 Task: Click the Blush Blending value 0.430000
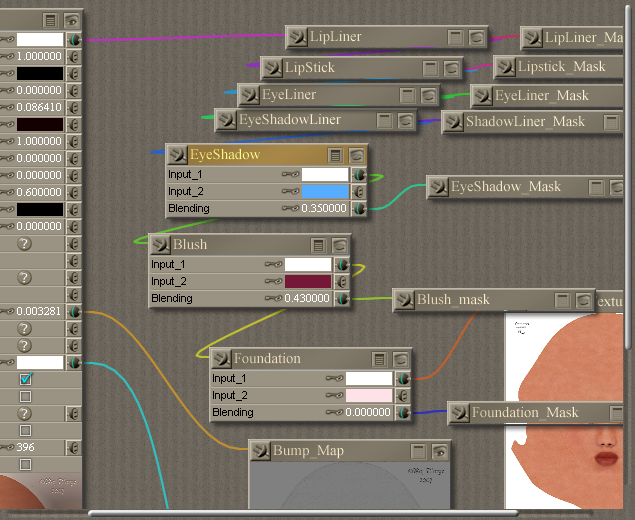click(x=305, y=298)
